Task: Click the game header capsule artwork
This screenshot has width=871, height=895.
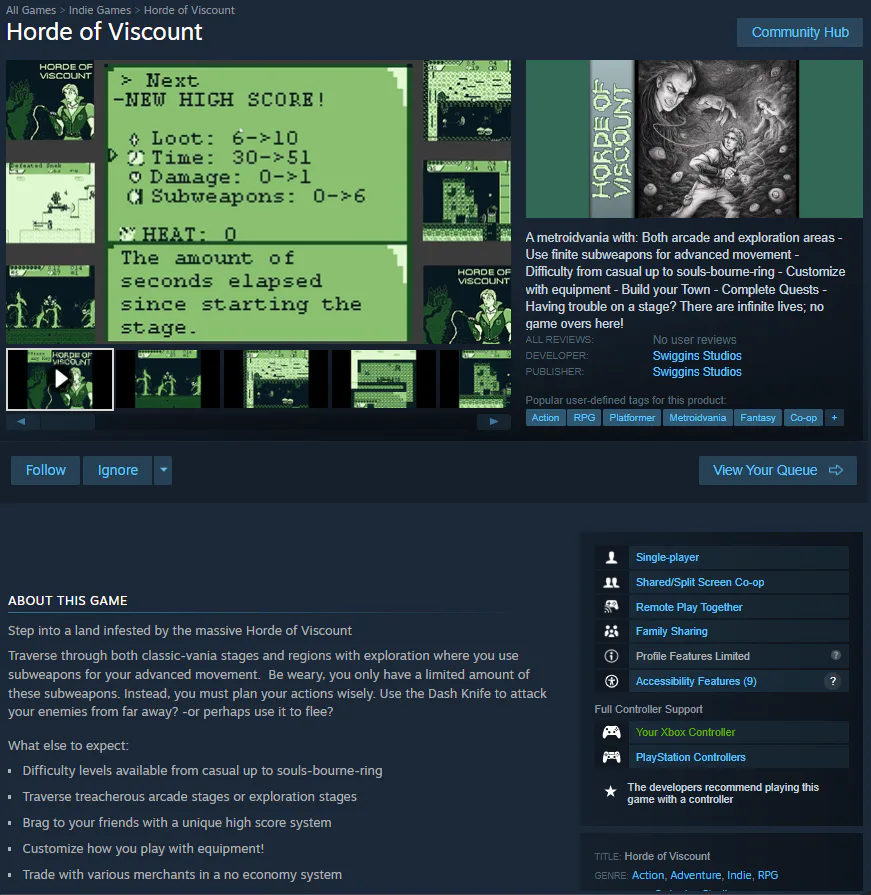Action: pyautogui.click(x=694, y=139)
